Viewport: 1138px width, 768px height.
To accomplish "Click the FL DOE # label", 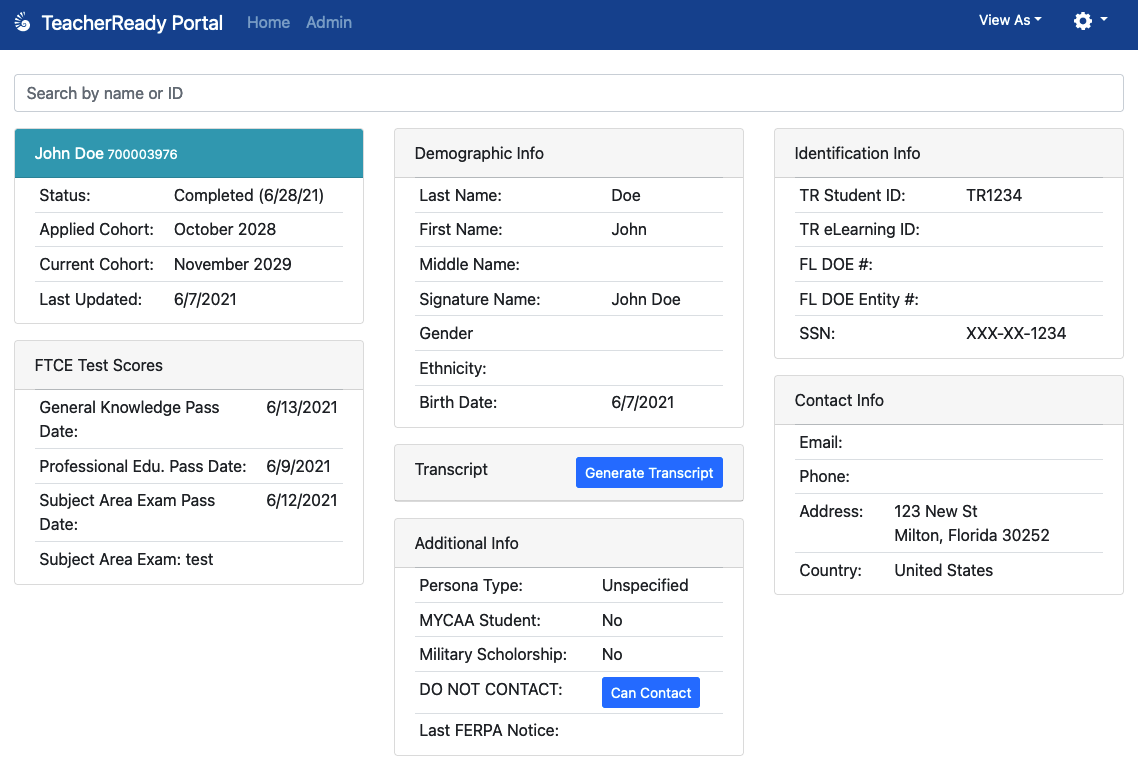I will tap(836, 264).
